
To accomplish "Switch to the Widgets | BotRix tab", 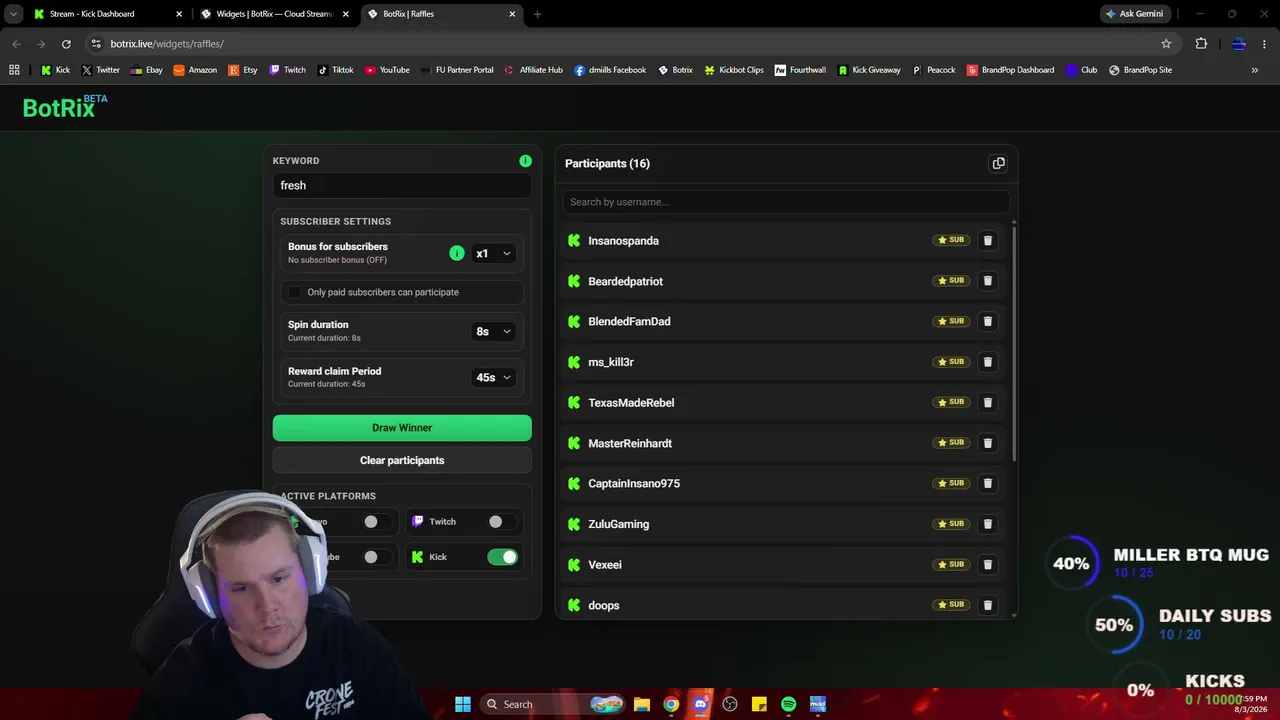I will pyautogui.click(x=272, y=14).
